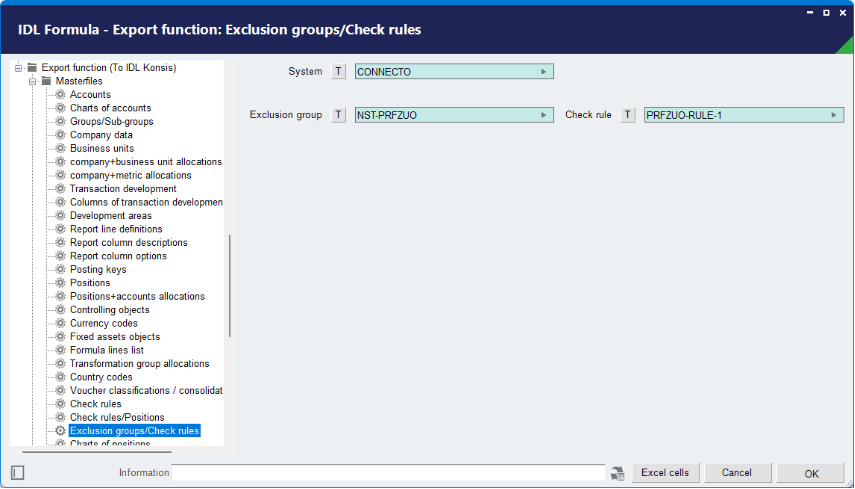Toggle the T button next to System

339,71
